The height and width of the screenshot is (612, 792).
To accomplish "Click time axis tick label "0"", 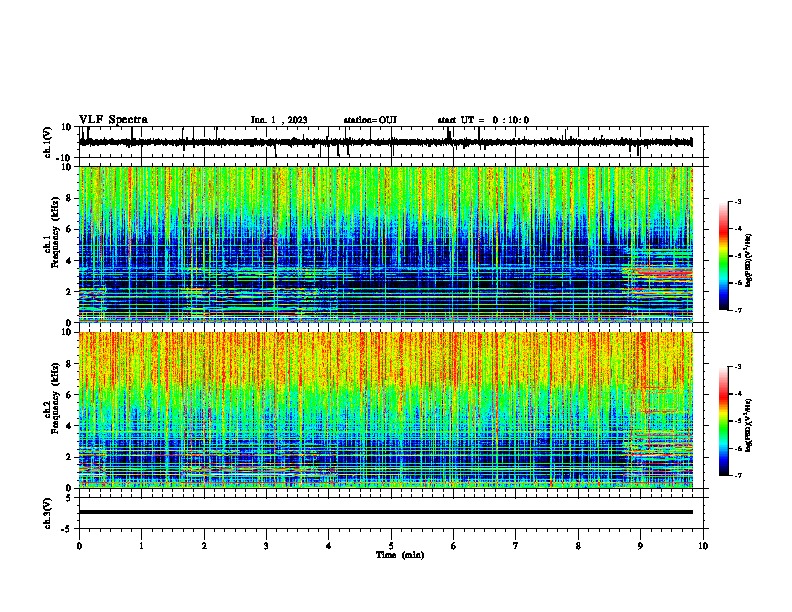I will point(79,546).
